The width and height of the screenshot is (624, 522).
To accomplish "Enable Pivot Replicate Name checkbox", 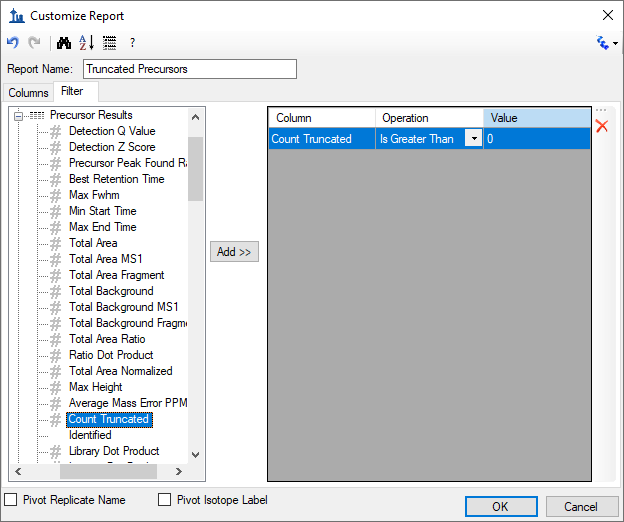I will [x=12, y=500].
